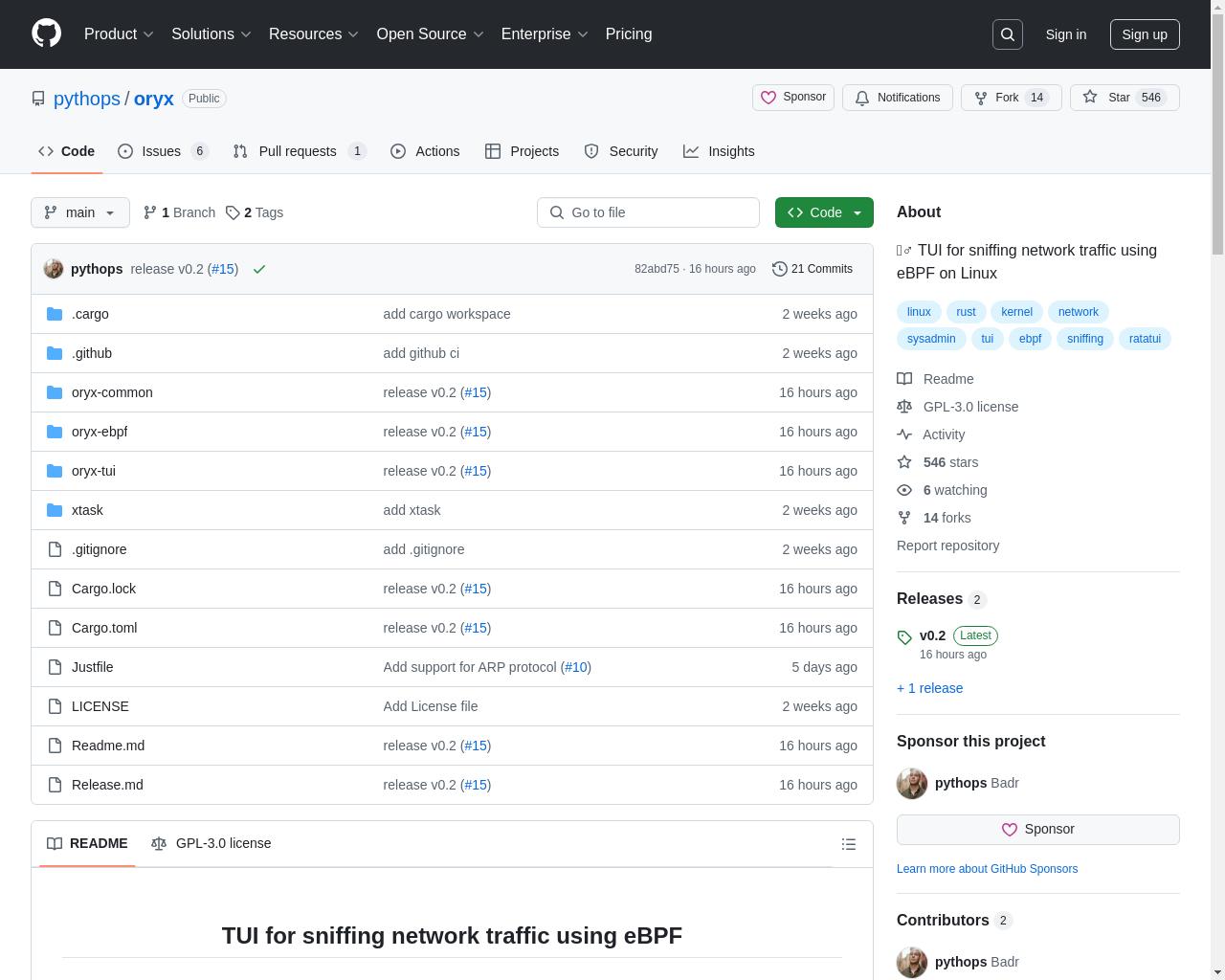1225x980 pixels.
Task: Select the GPL-3.0 license tab
Action: coord(212,843)
